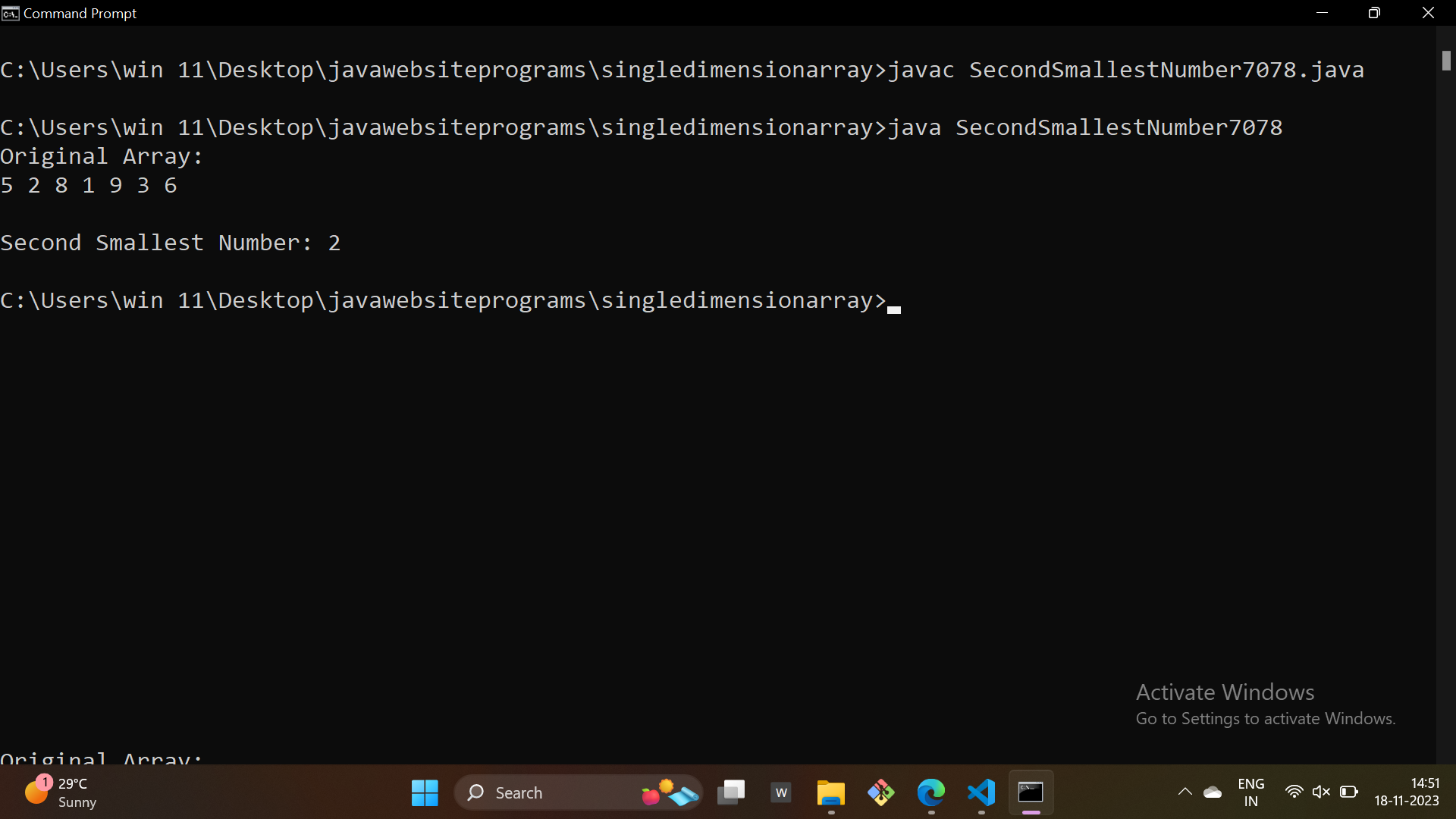Screen dimensions: 1456x819
Task: Open the OneDrive cloud icon
Action: 1213,792
